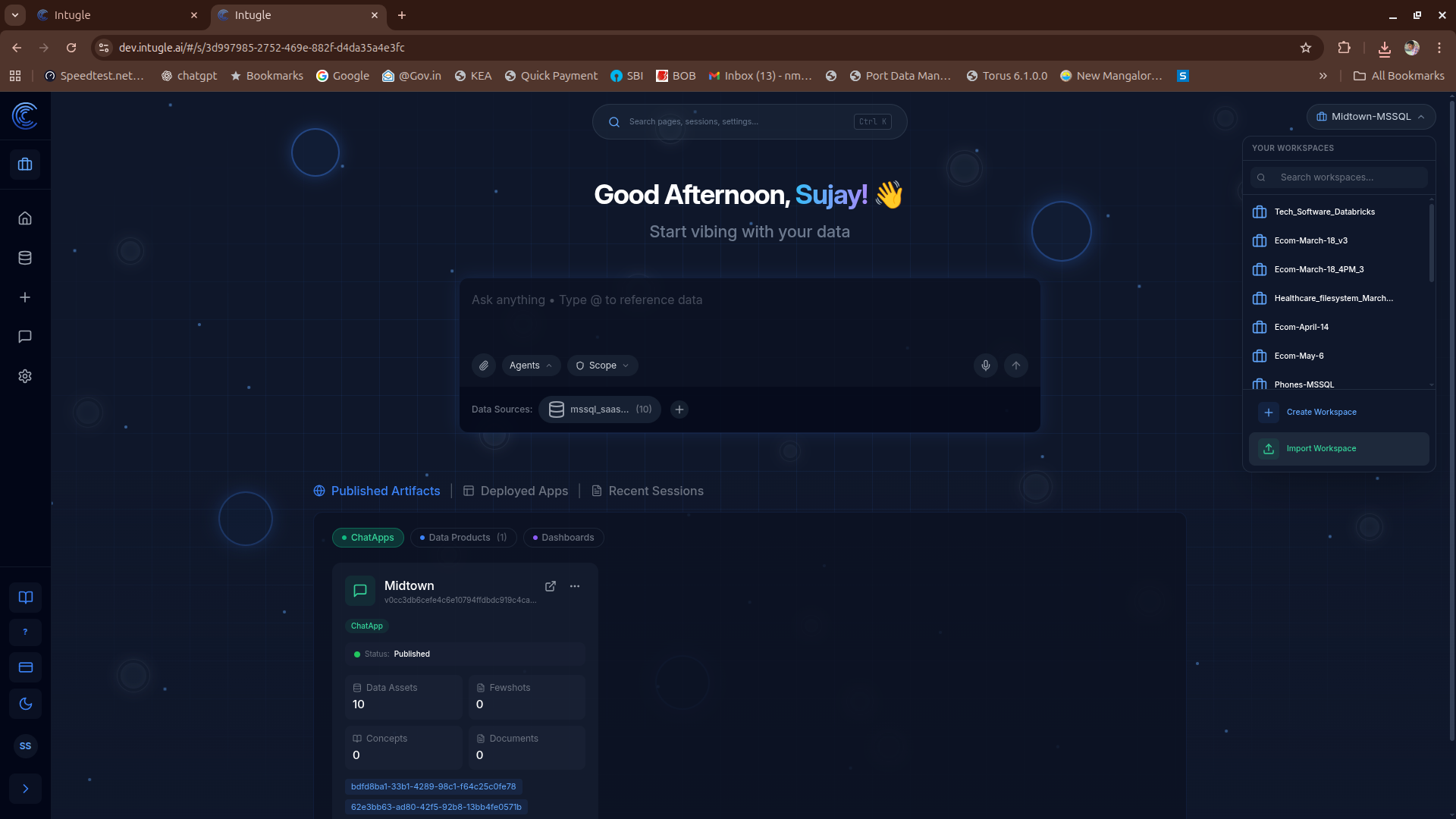1456x819 pixels.
Task: Click the workspace list scrollbar
Action: (x=1432, y=243)
